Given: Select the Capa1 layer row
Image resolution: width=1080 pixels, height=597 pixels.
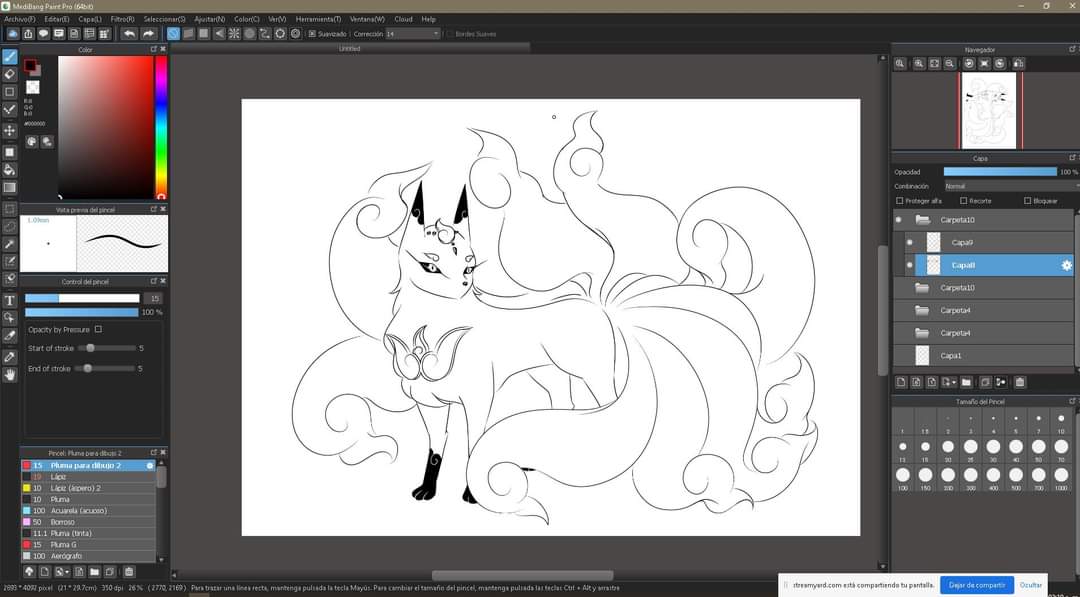Looking at the screenshot, I should pos(983,355).
